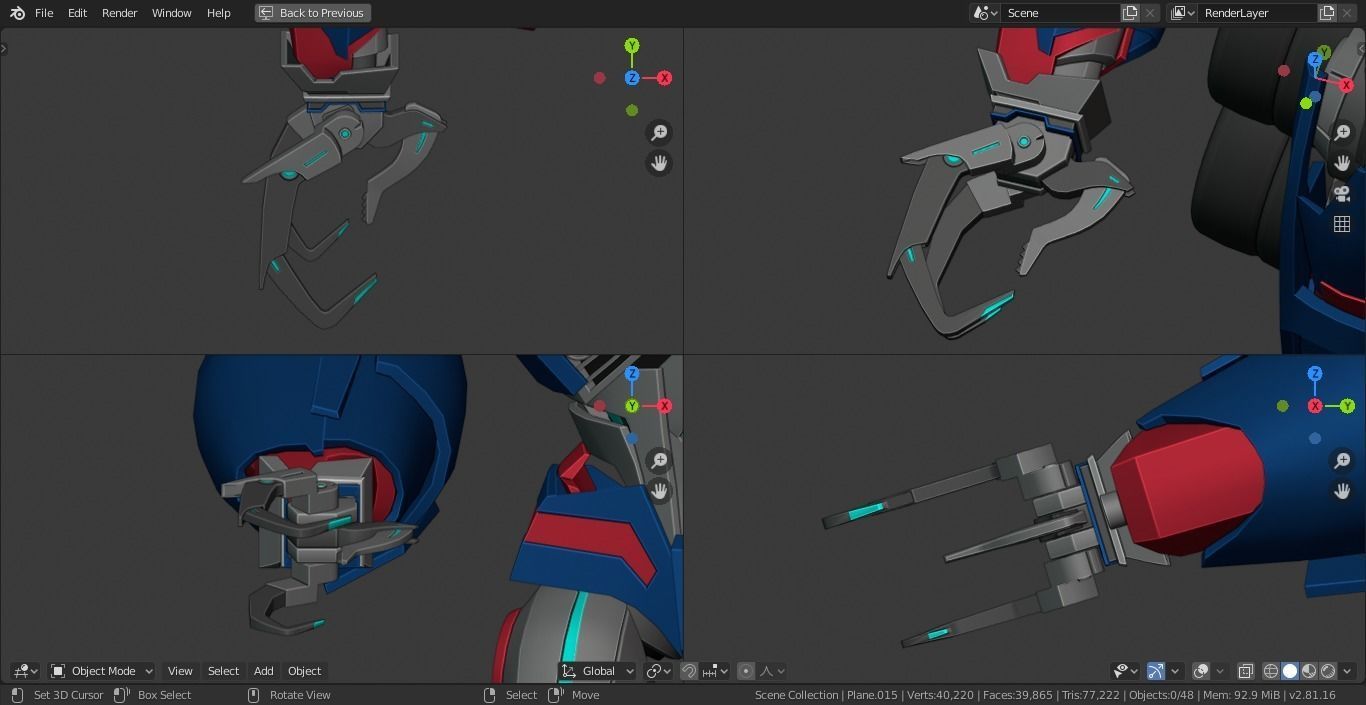Open the gizmo options dropdown arrow

tap(1175, 671)
